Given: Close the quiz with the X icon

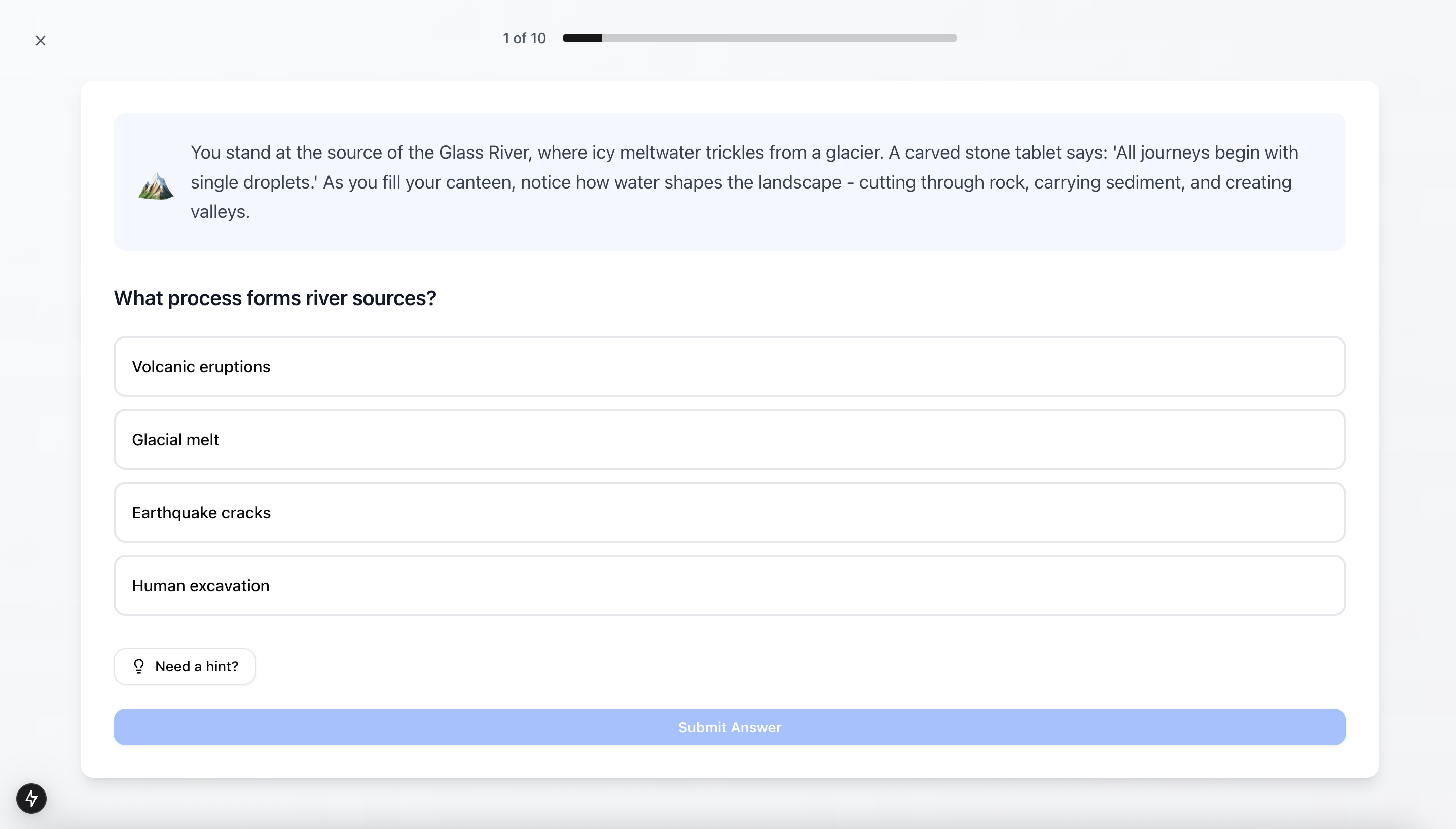Looking at the screenshot, I should point(41,41).
